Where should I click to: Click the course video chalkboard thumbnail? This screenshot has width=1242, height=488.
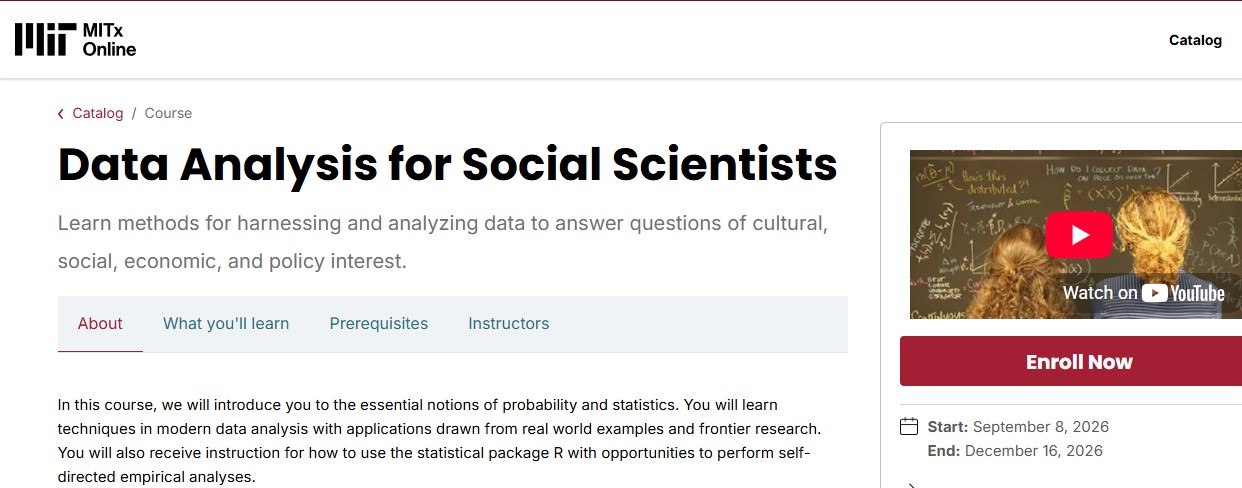(x=1075, y=235)
